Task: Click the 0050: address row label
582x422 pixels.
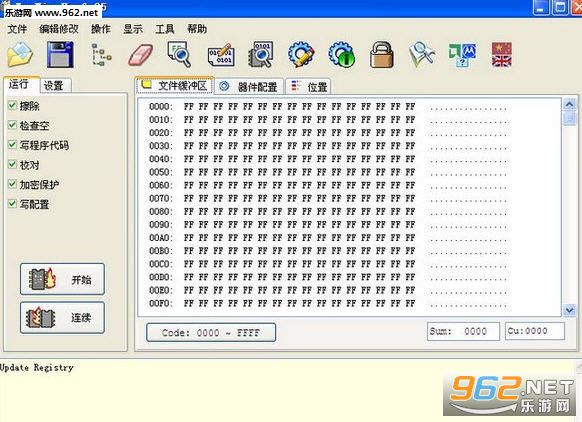Action: coord(161,172)
